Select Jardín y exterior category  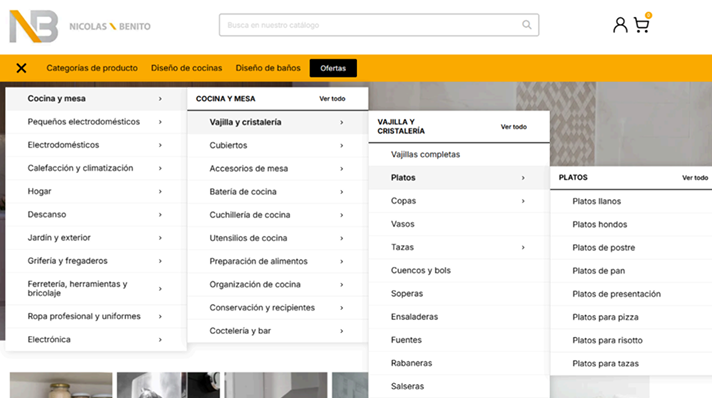[96, 238]
